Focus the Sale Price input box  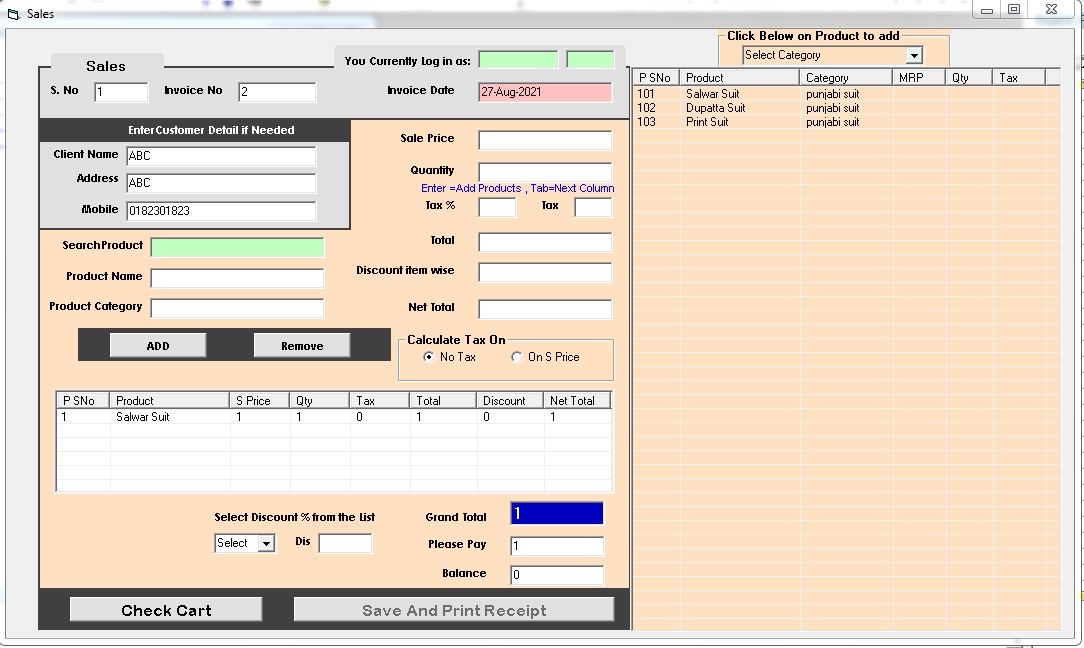coord(544,140)
